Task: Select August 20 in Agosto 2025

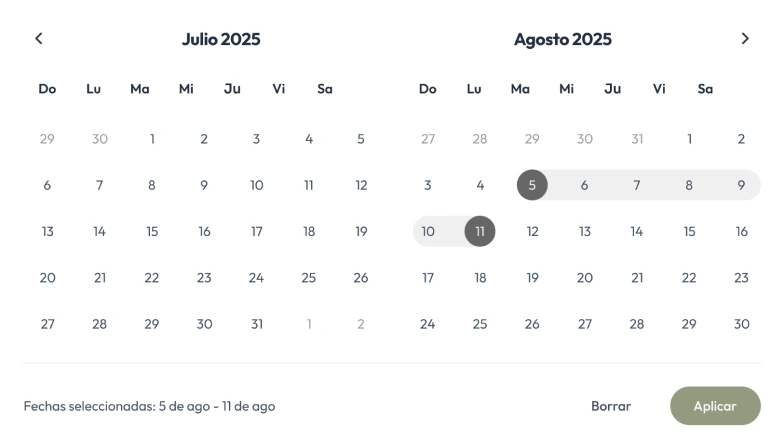Action: 585,278
